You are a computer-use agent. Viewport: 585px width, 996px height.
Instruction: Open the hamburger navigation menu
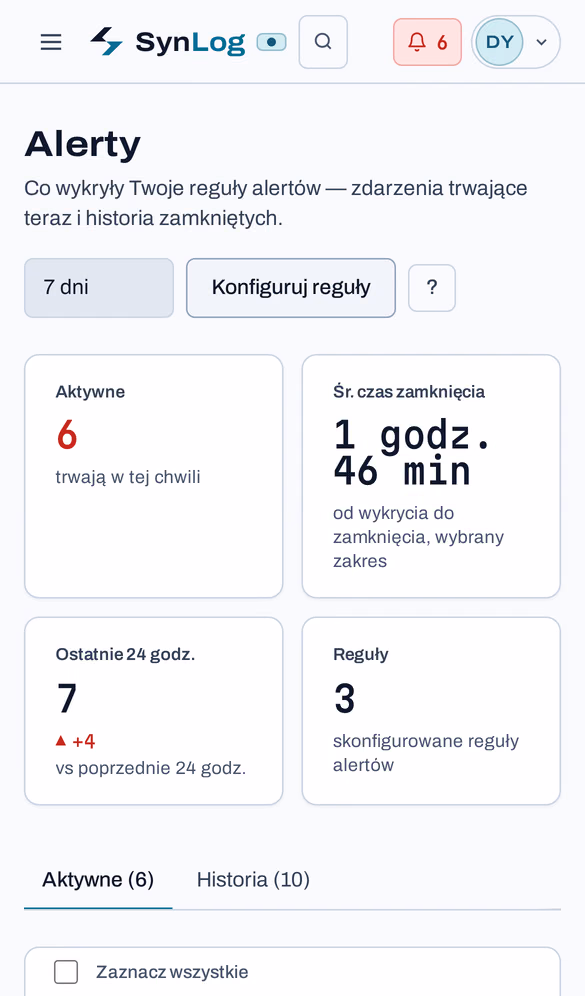(x=51, y=42)
